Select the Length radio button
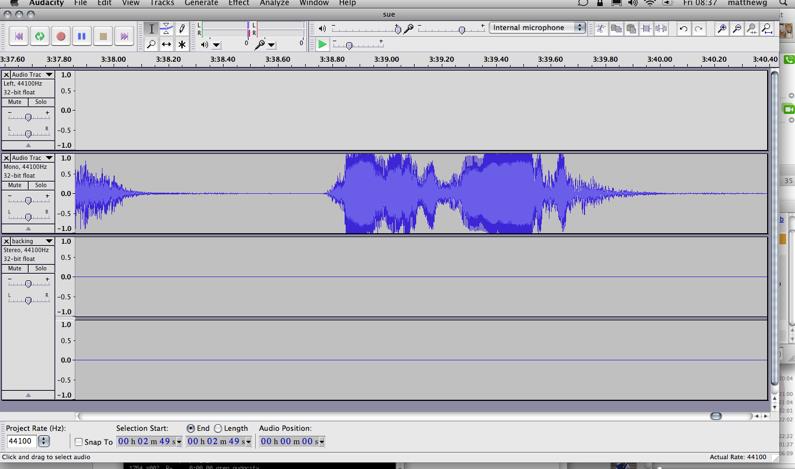Screen dimensions: 795x469 218,429
